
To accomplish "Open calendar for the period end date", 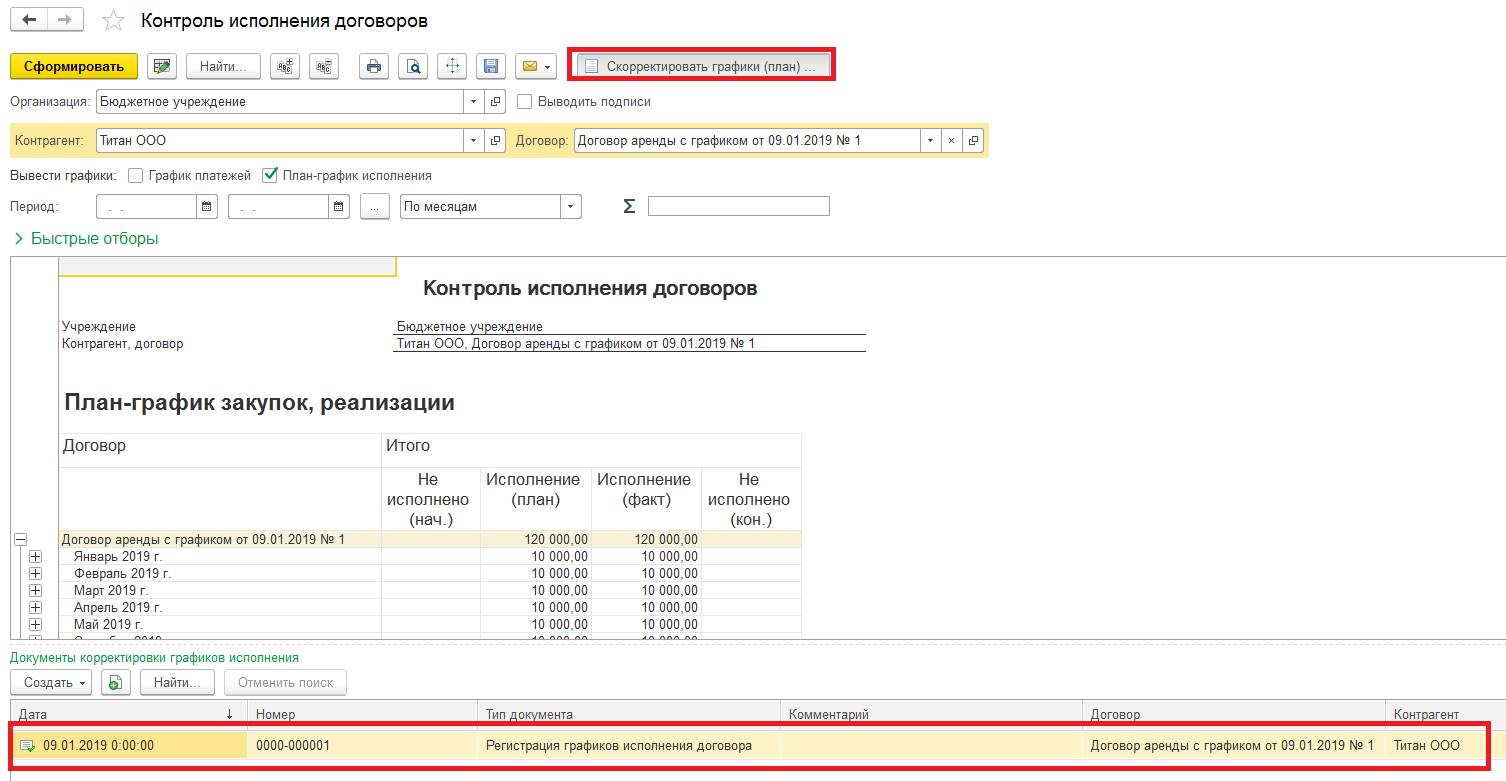I will pos(340,207).
